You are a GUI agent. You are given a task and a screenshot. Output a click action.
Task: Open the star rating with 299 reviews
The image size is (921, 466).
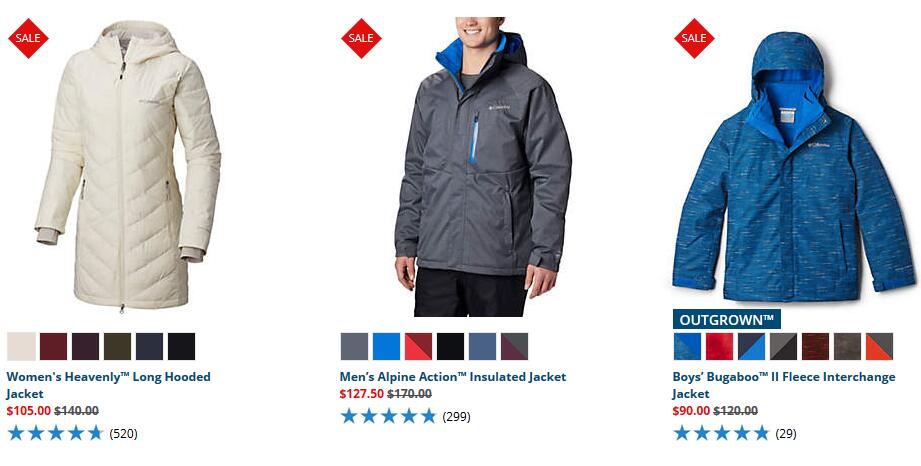[405, 417]
